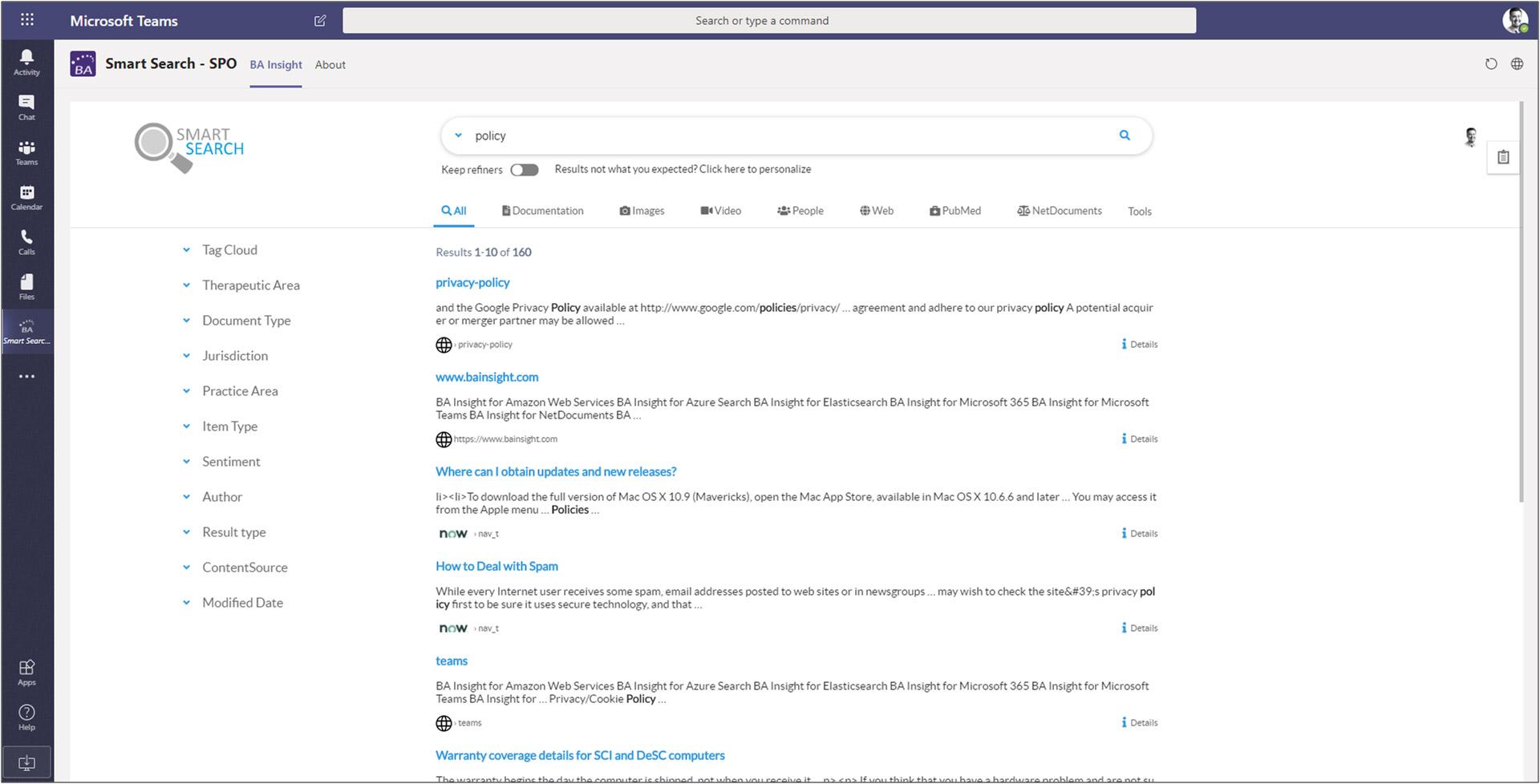1540x784 pixels.
Task: Click the Smart Search logo
Action: click(189, 147)
